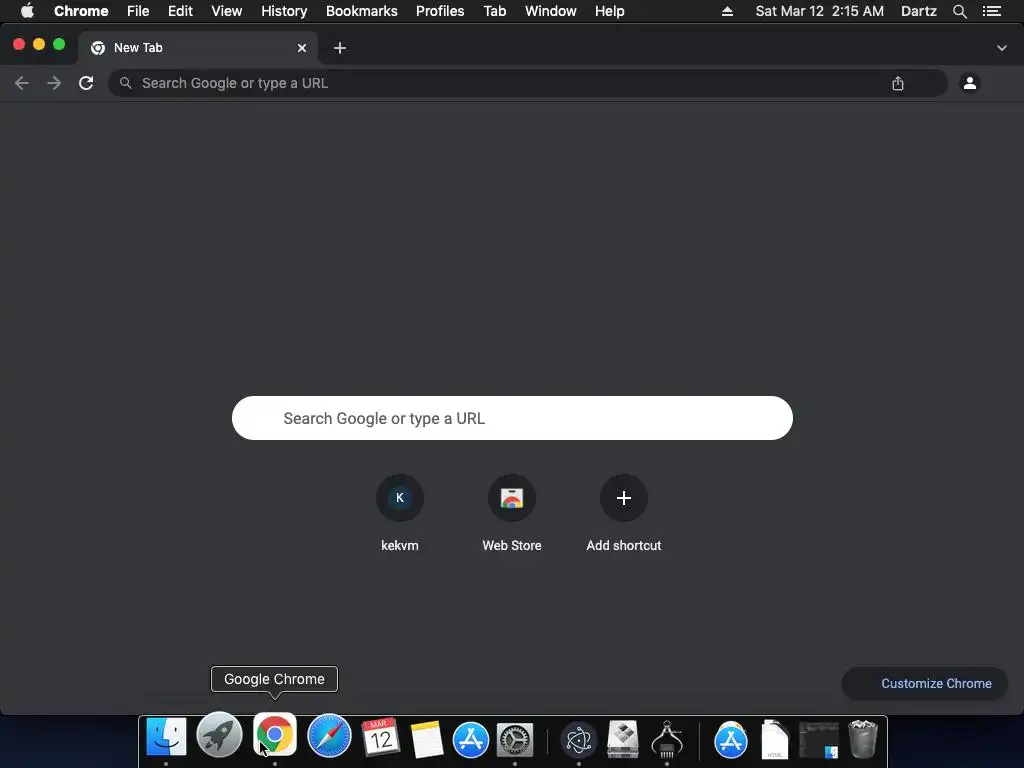
Task: Open App Store next to Notes
Action: 471,739
